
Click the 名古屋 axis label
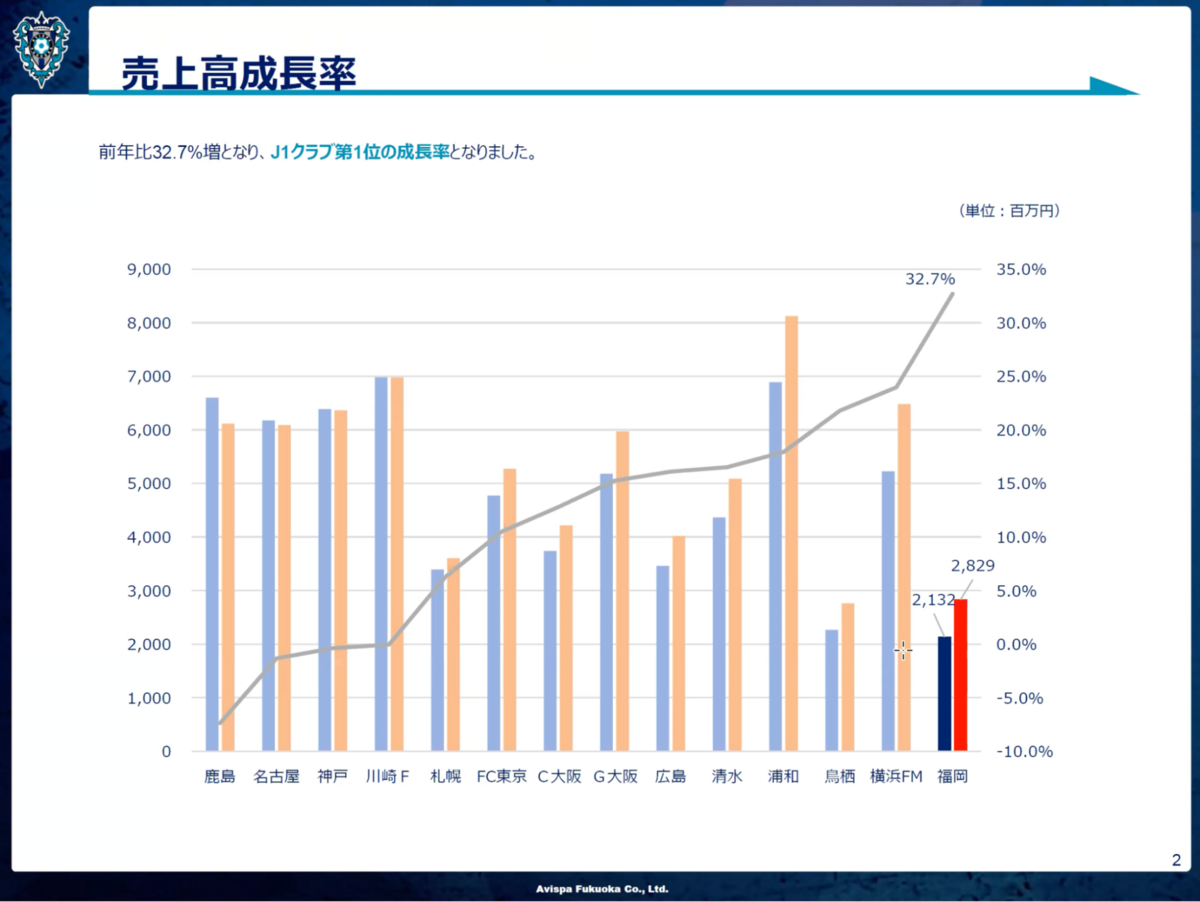pyautogui.click(x=276, y=776)
